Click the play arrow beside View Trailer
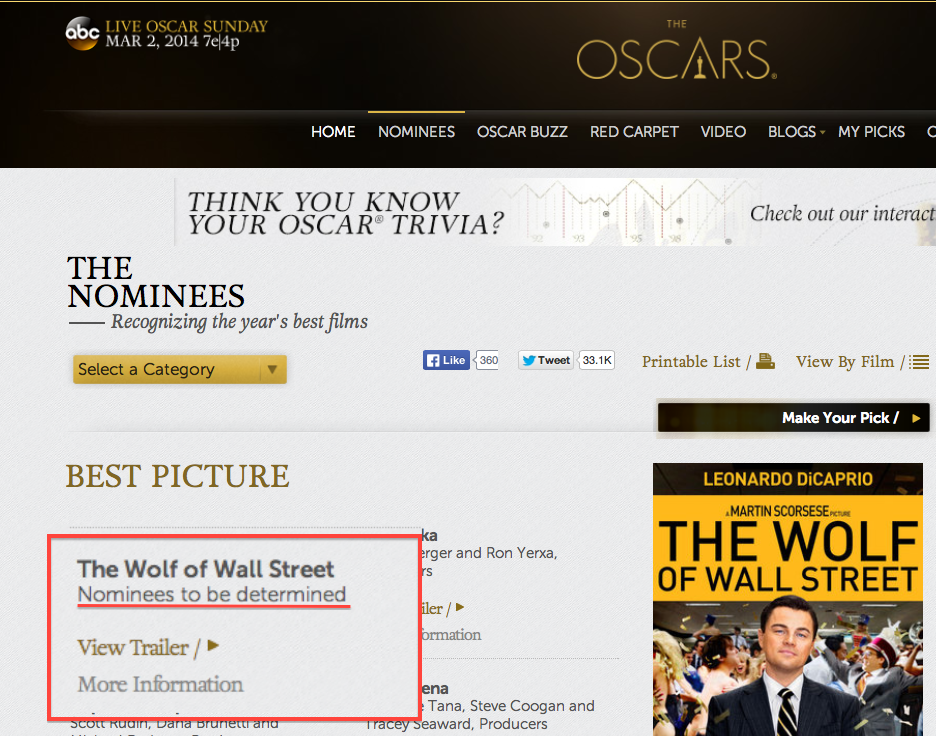936x736 pixels. pyautogui.click(x=213, y=645)
